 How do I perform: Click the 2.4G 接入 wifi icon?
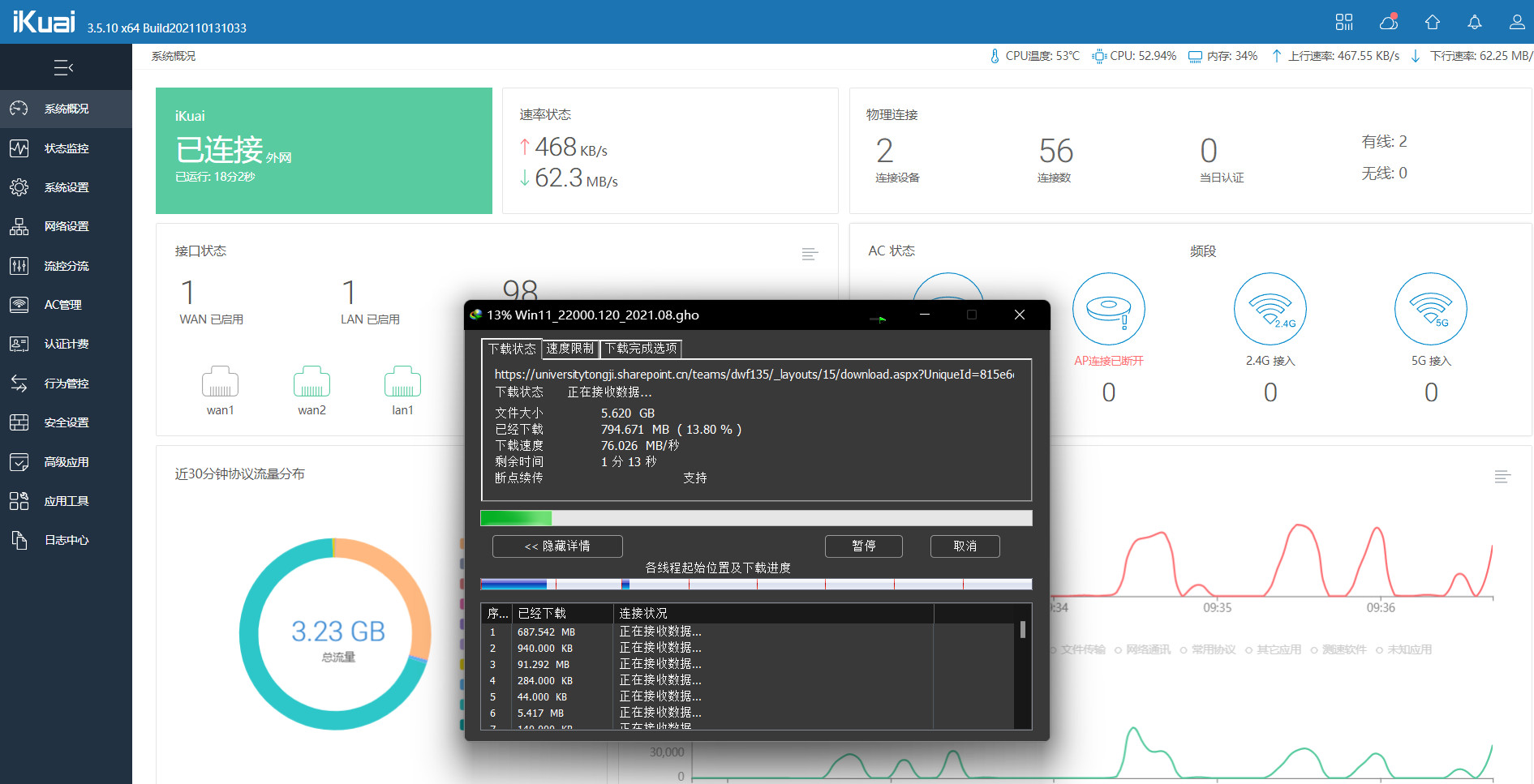[x=1270, y=309]
